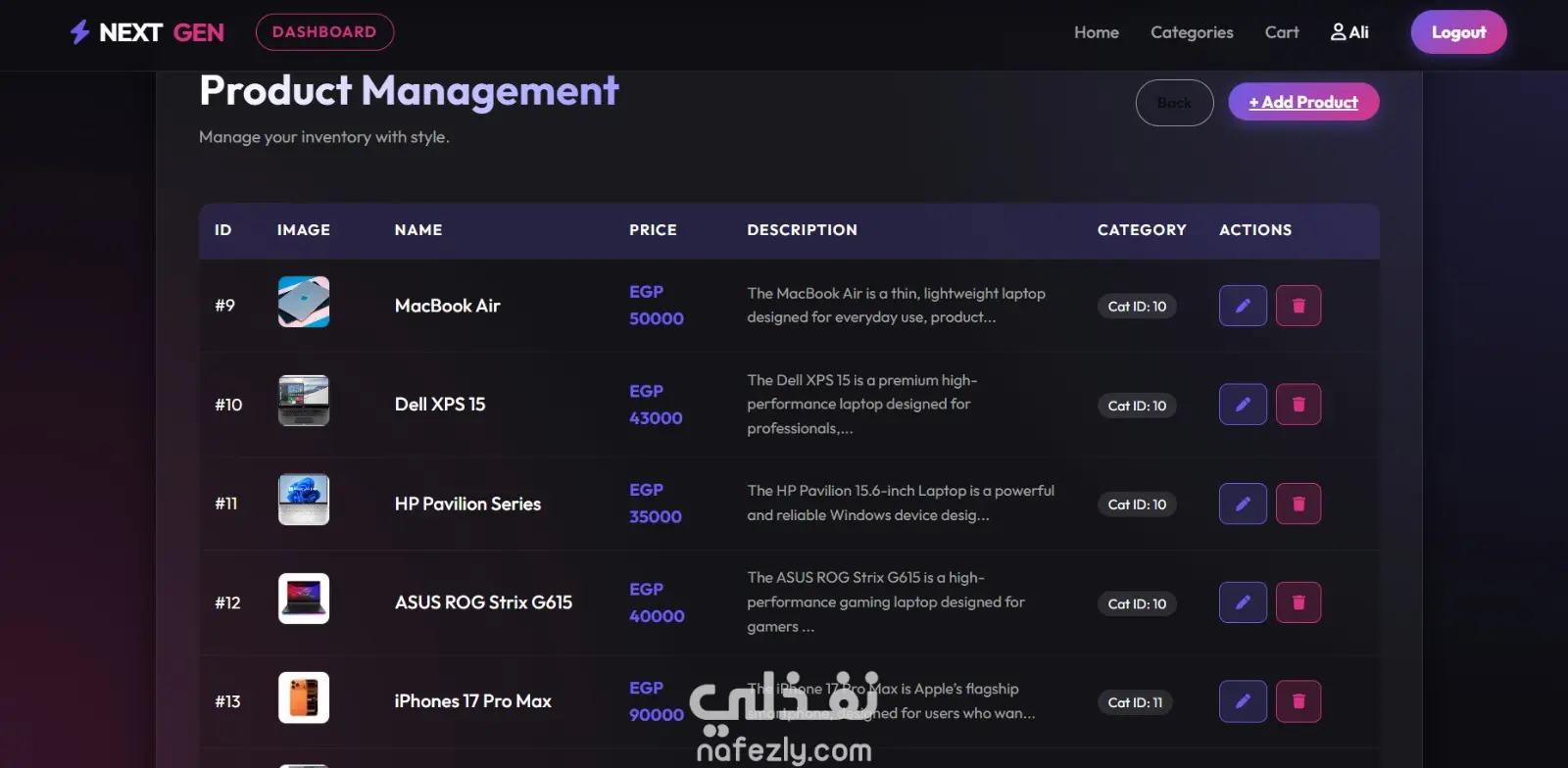Select the HP Pavilion Series product name

click(467, 504)
